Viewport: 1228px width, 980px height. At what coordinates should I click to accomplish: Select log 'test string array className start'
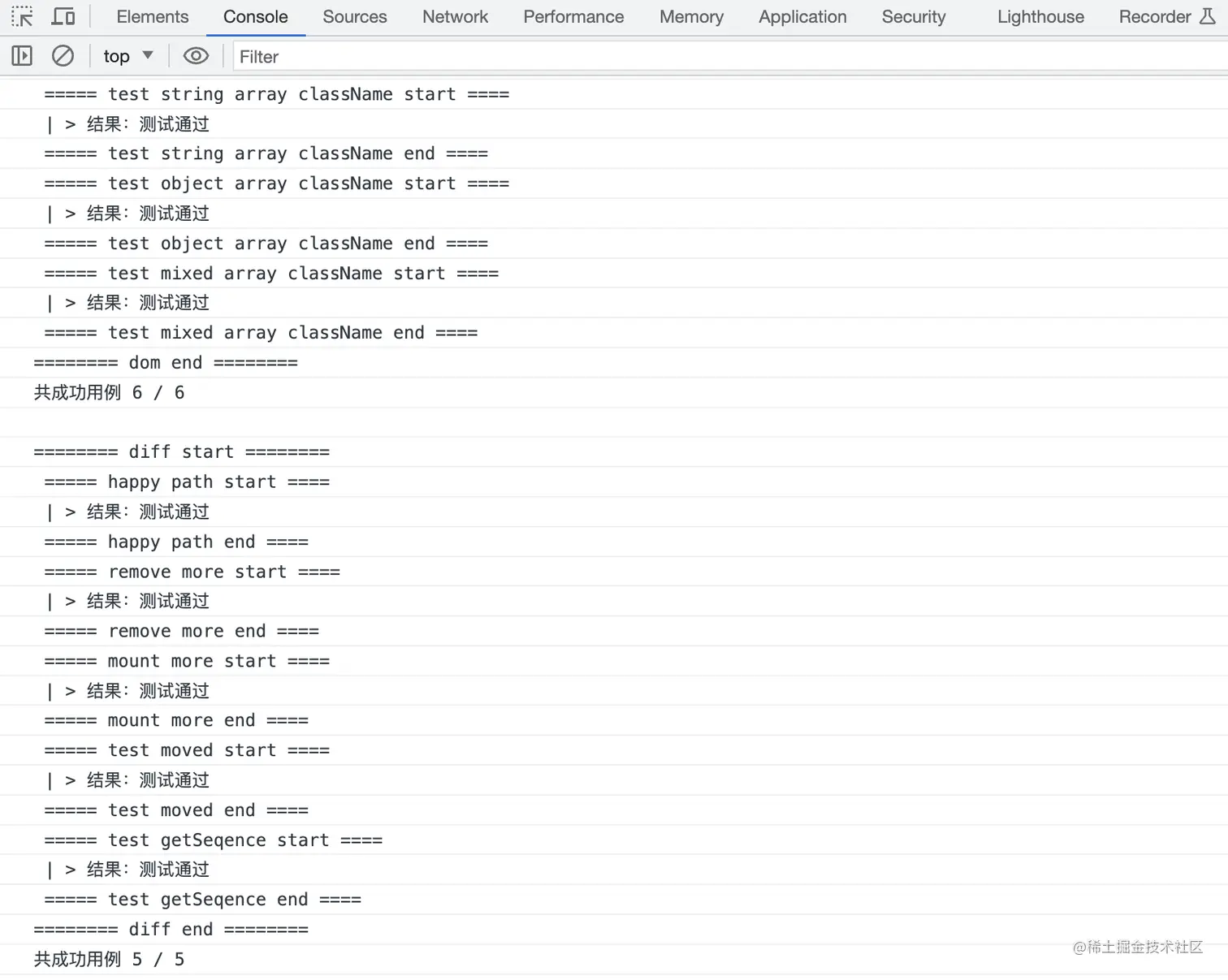click(x=614, y=94)
